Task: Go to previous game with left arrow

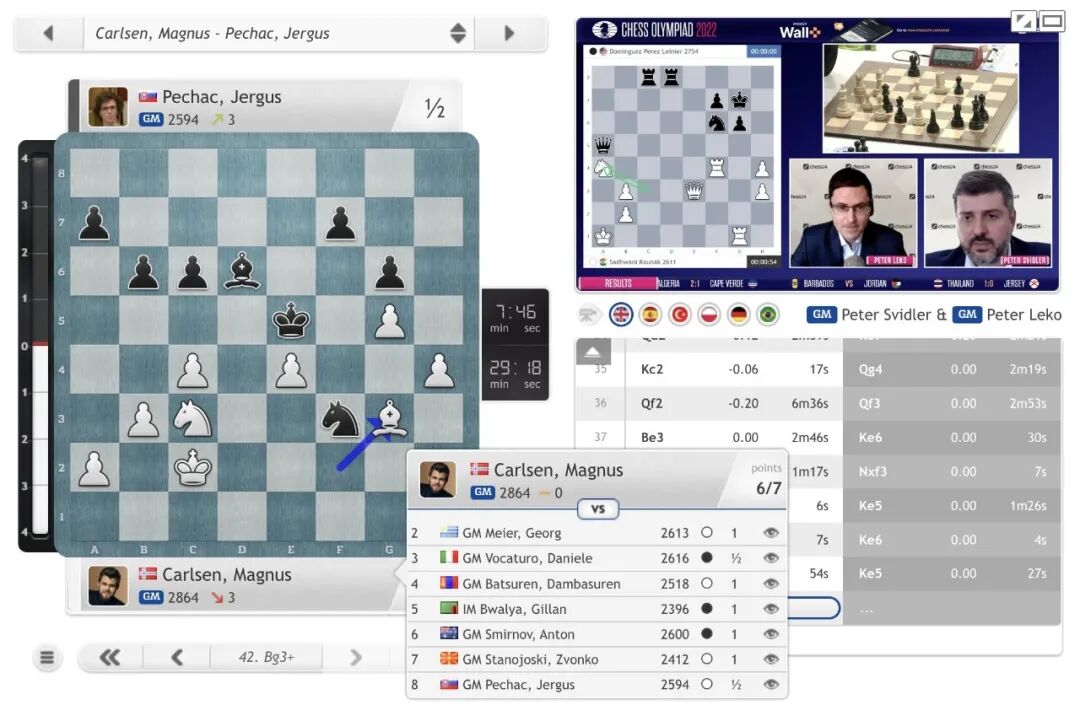Action: 48,33
